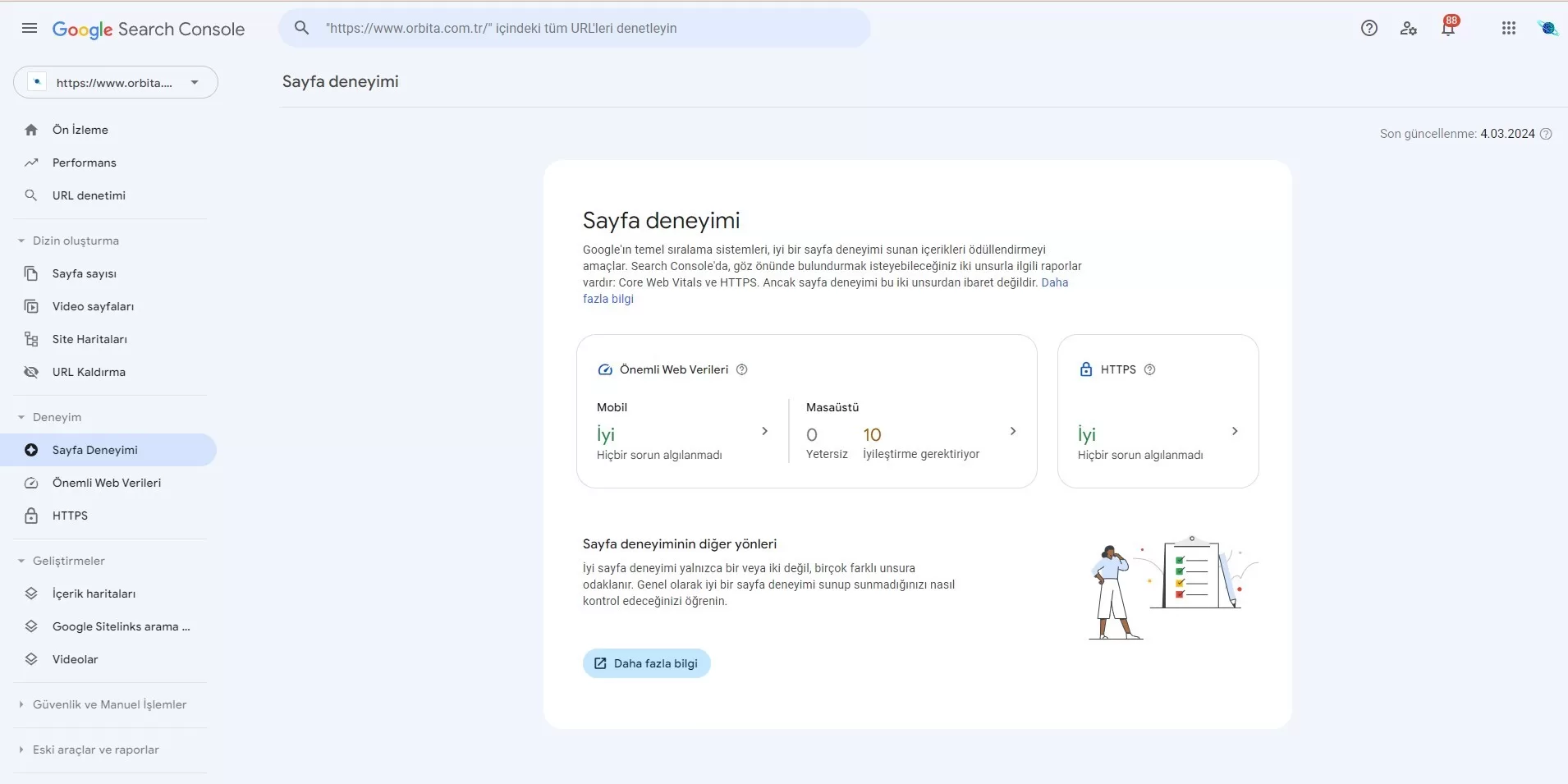Image resolution: width=1568 pixels, height=784 pixels.
Task: Click the Site Haritaları sitemap icon
Action: 31,339
